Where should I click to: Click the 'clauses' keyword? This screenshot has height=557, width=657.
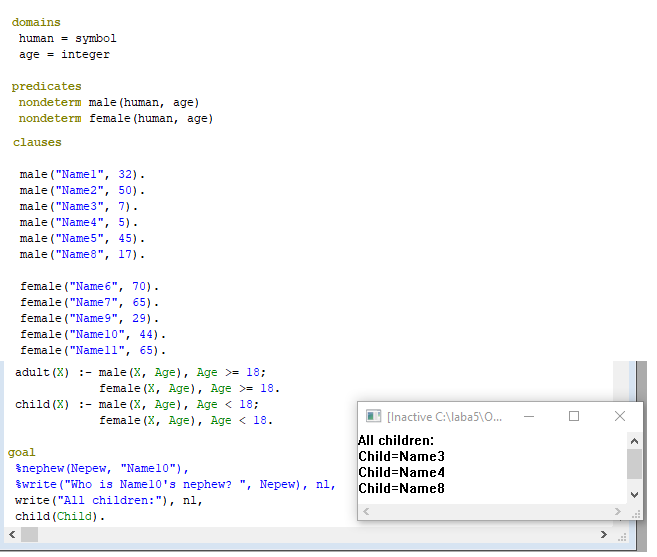[x=37, y=142]
